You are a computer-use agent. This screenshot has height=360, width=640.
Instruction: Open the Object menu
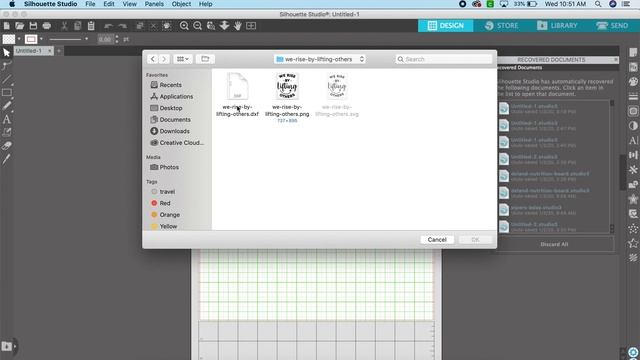pos(181,4)
